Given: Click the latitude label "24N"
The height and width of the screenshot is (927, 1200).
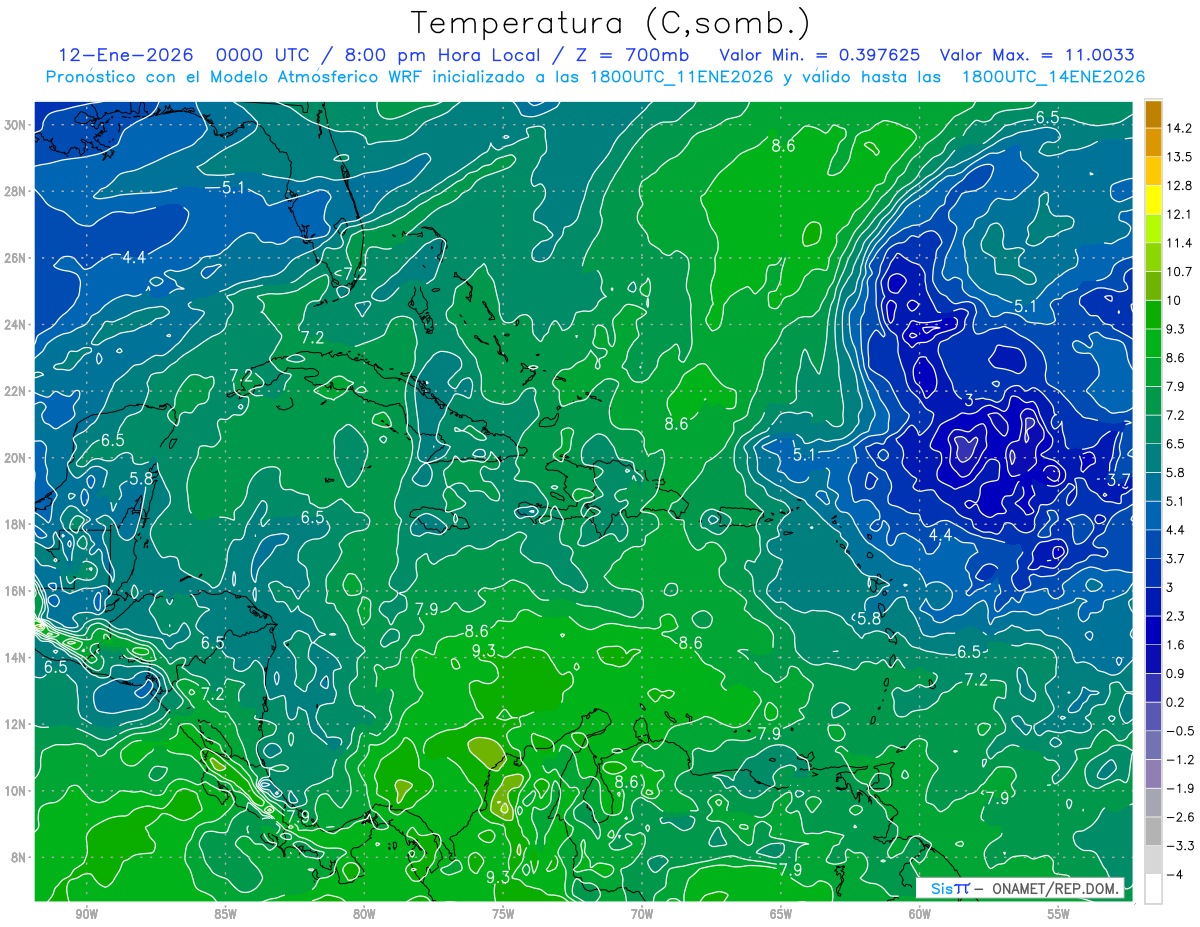Looking at the screenshot, I should click(17, 325).
